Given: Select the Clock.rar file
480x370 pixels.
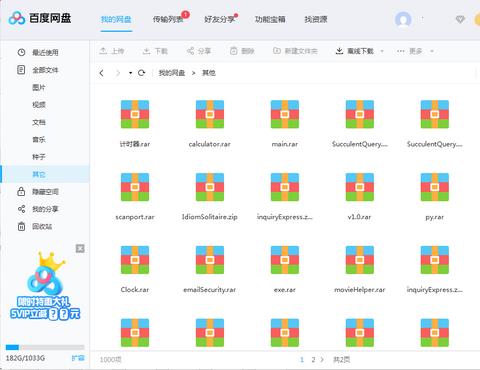Looking at the screenshot, I should (x=135, y=269).
